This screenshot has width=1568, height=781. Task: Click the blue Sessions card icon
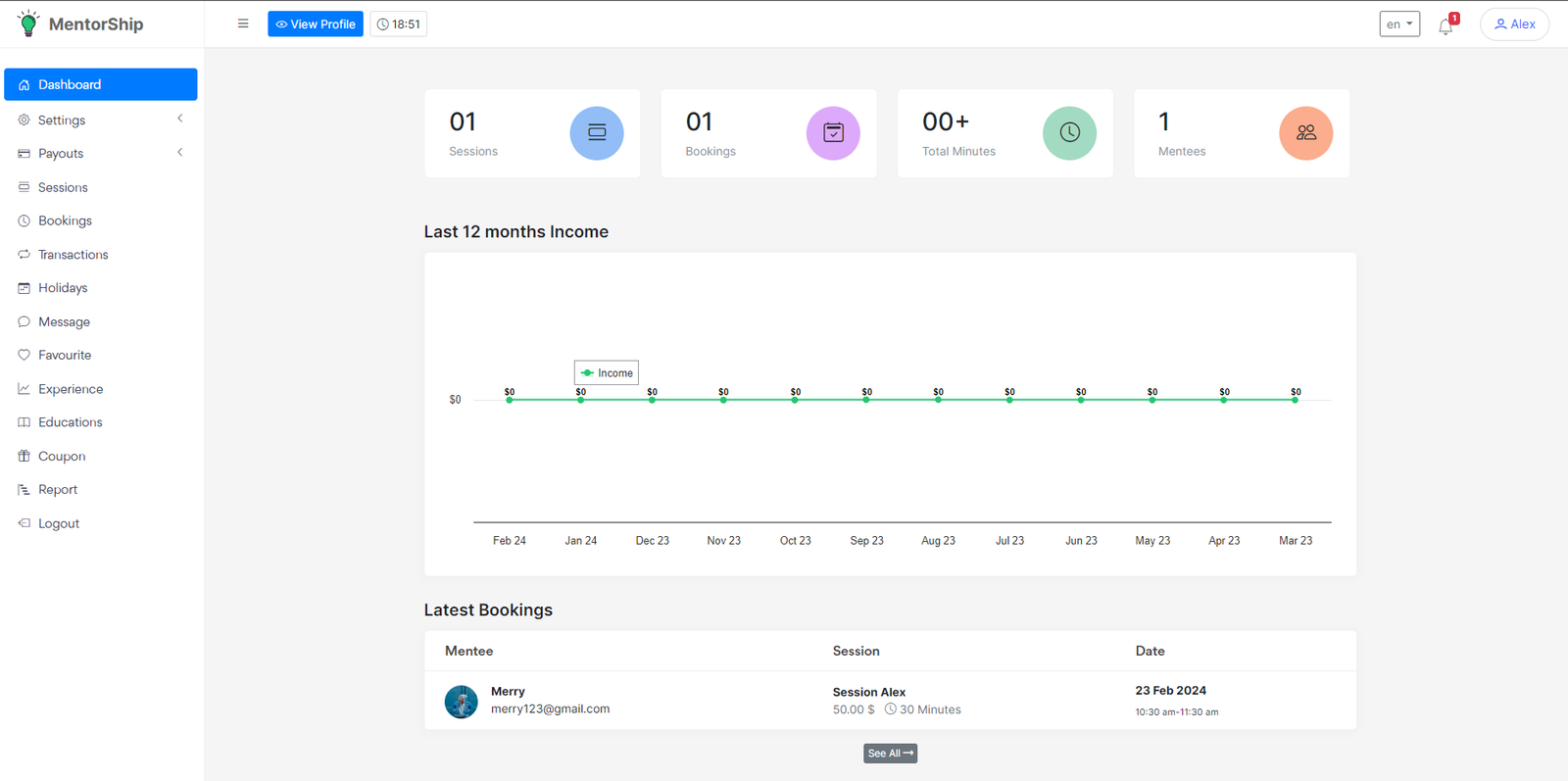[x=596, y=133]
